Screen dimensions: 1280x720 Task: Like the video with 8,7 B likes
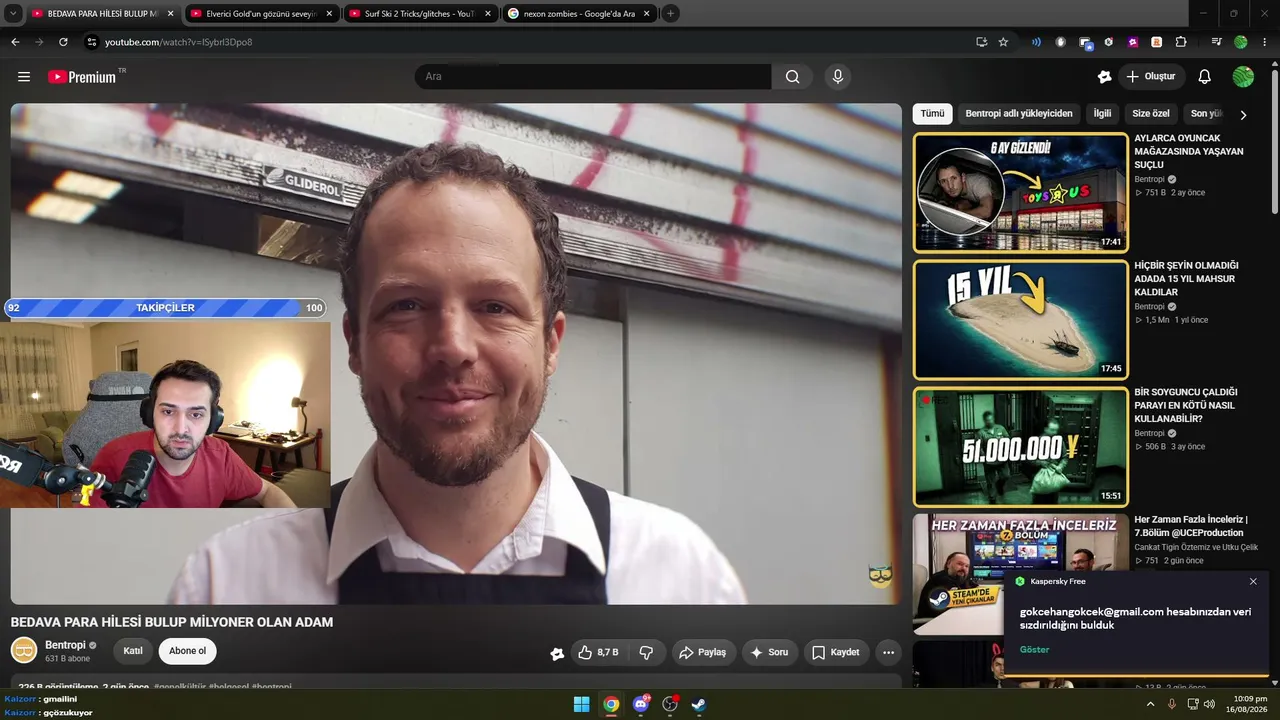tap(598, 653)
